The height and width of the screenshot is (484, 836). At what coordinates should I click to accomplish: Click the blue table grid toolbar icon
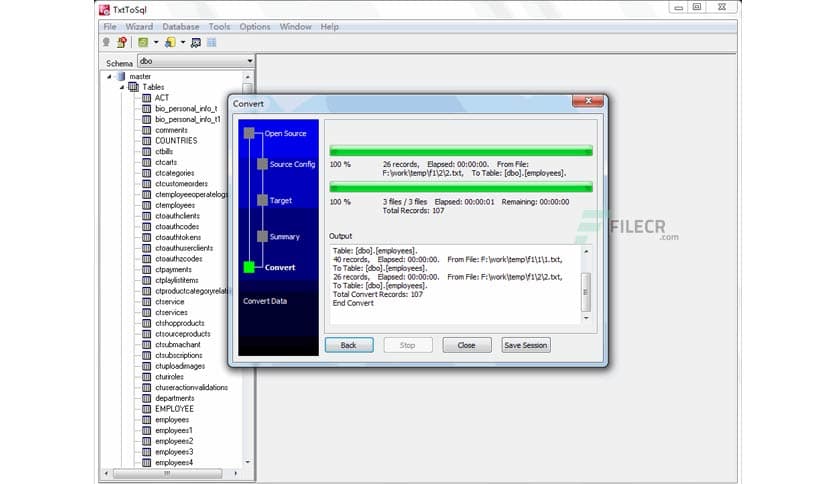212,43
